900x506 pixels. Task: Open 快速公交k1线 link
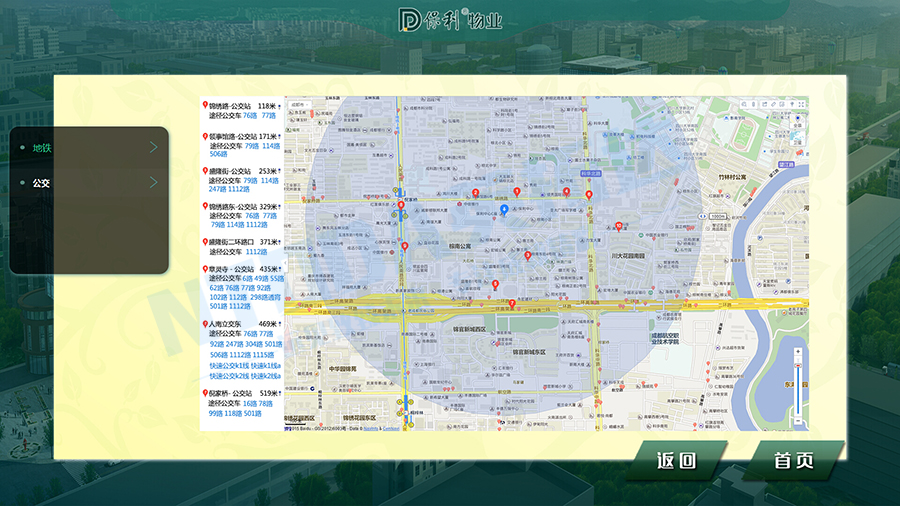228,366
